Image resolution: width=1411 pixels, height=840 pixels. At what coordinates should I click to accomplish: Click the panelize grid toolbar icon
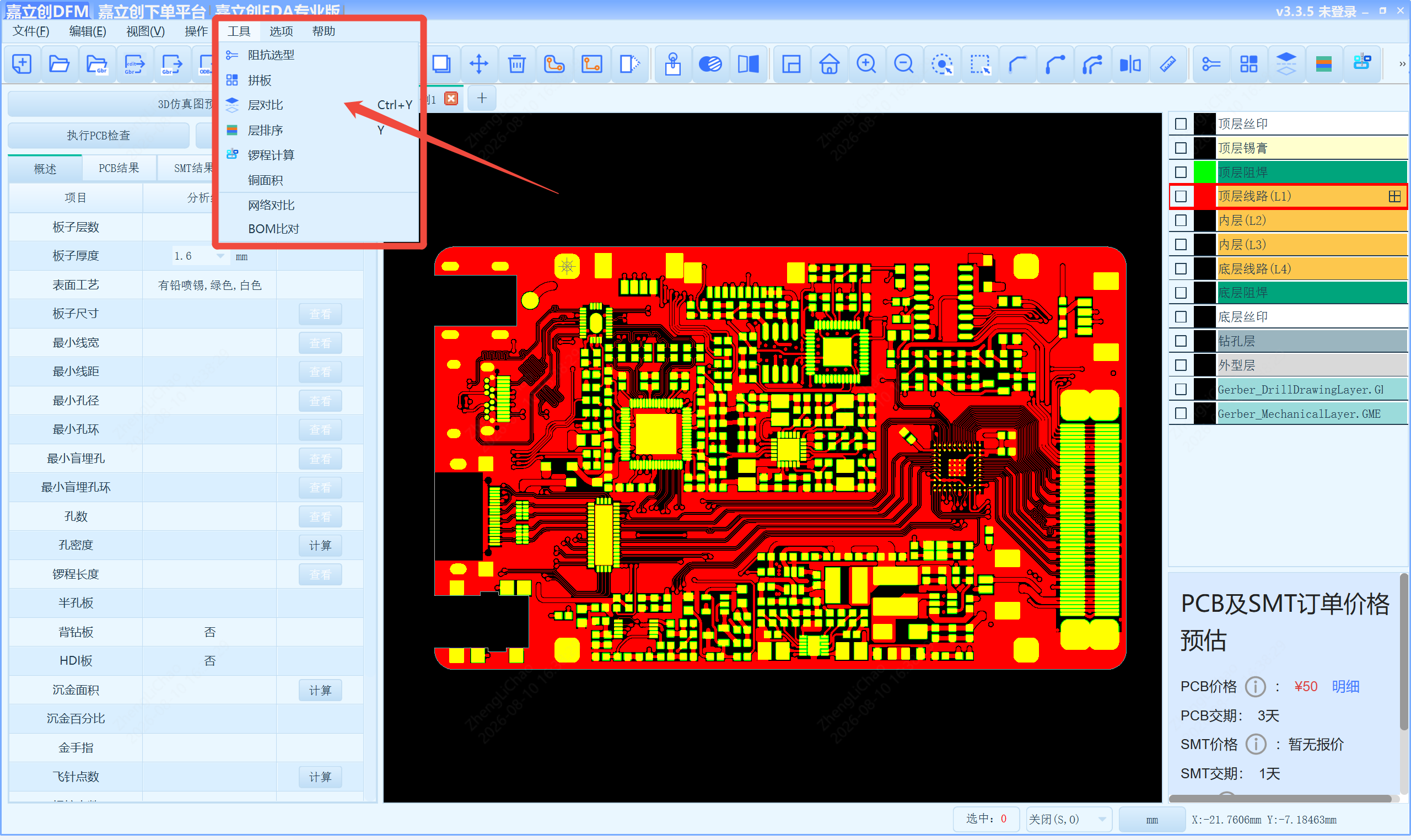(1248, 64)
